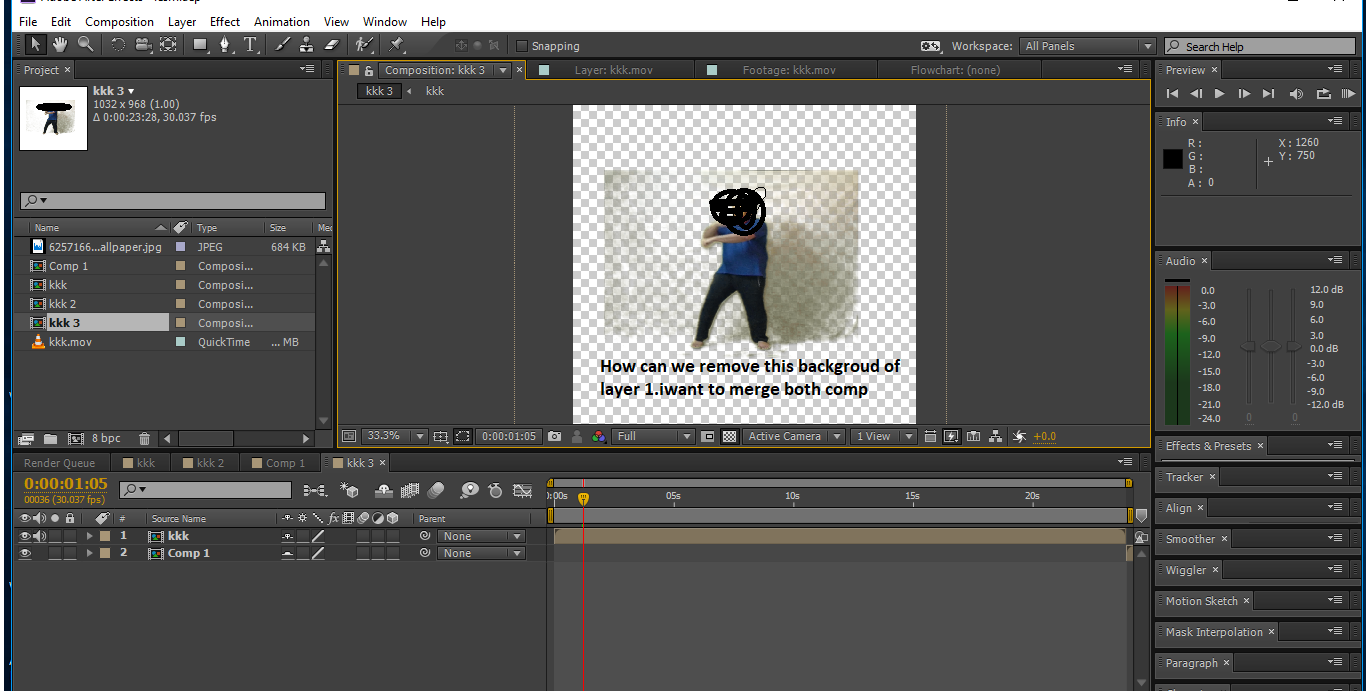Pick the Clone Stamp tool
Screen dimensions: 1366x691
(307, 45)
